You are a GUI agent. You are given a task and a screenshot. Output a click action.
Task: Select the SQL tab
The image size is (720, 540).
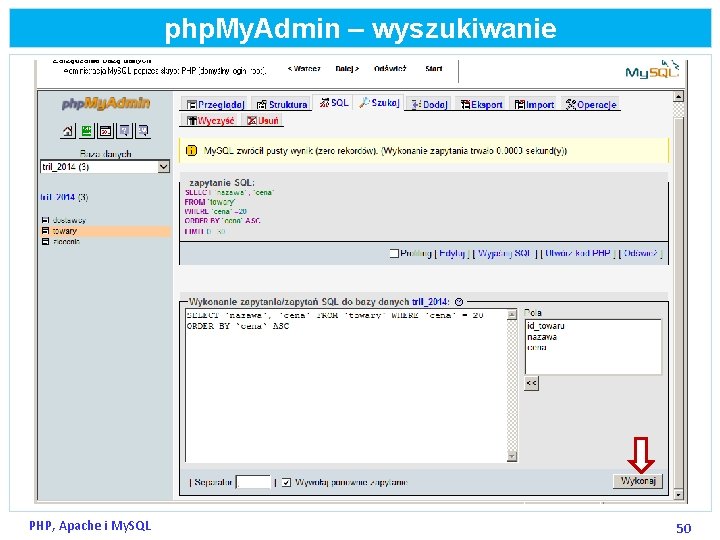pos(334,103)
